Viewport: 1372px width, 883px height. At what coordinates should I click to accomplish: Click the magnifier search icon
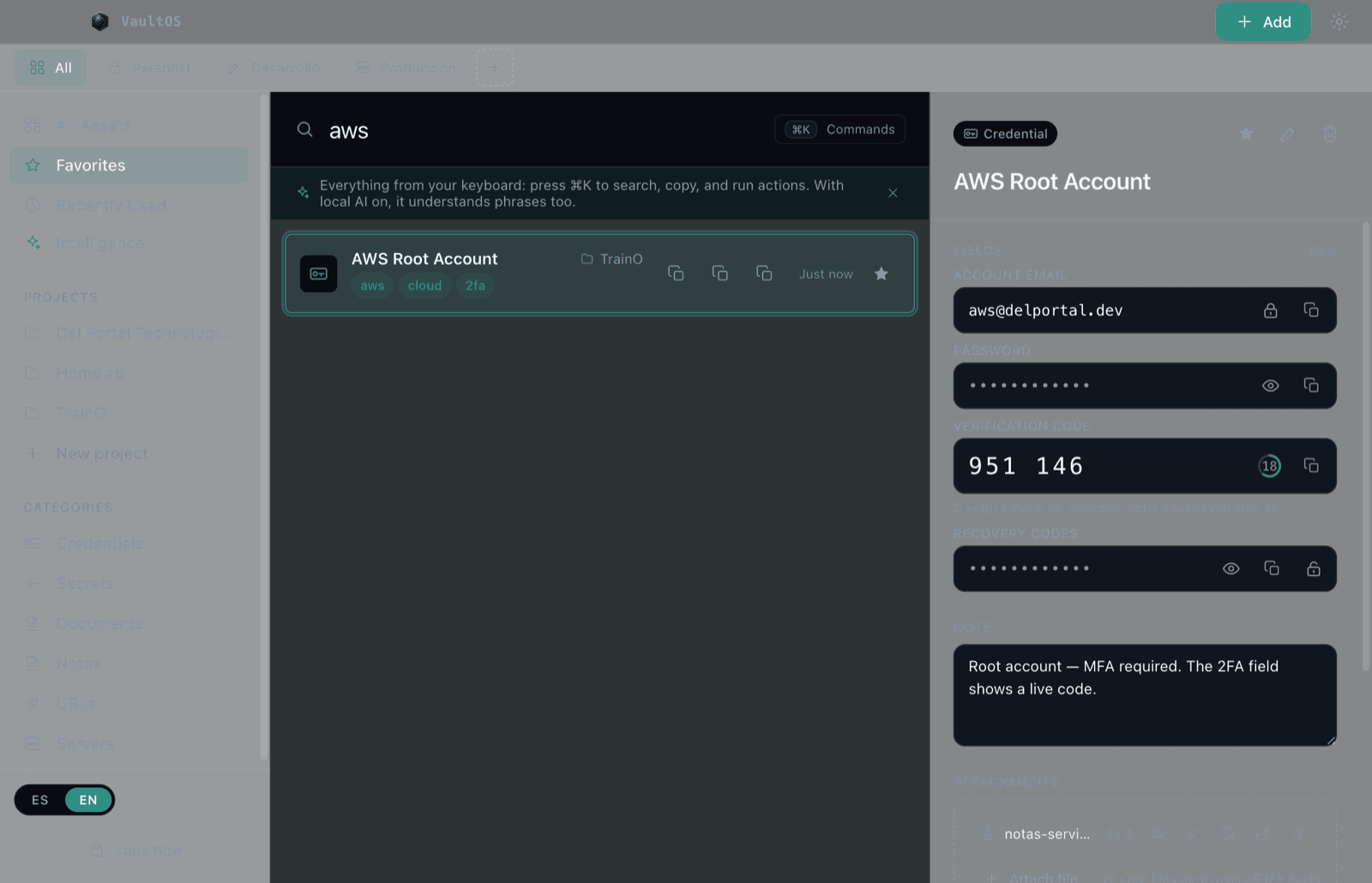(304, 129)
